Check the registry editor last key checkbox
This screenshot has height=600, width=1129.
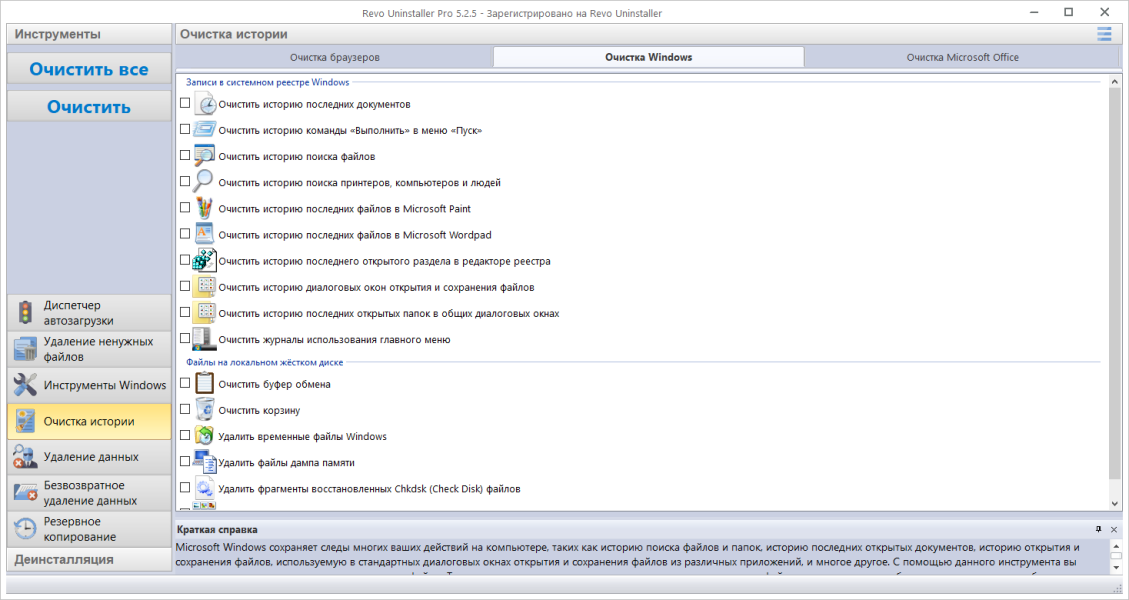point(185,259)
